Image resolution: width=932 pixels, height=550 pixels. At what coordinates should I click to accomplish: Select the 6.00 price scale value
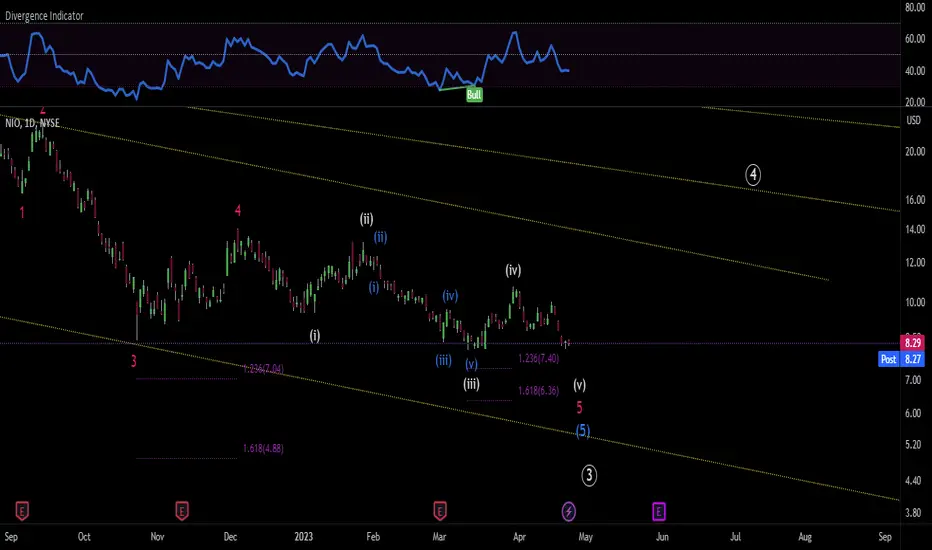(915, 413)
